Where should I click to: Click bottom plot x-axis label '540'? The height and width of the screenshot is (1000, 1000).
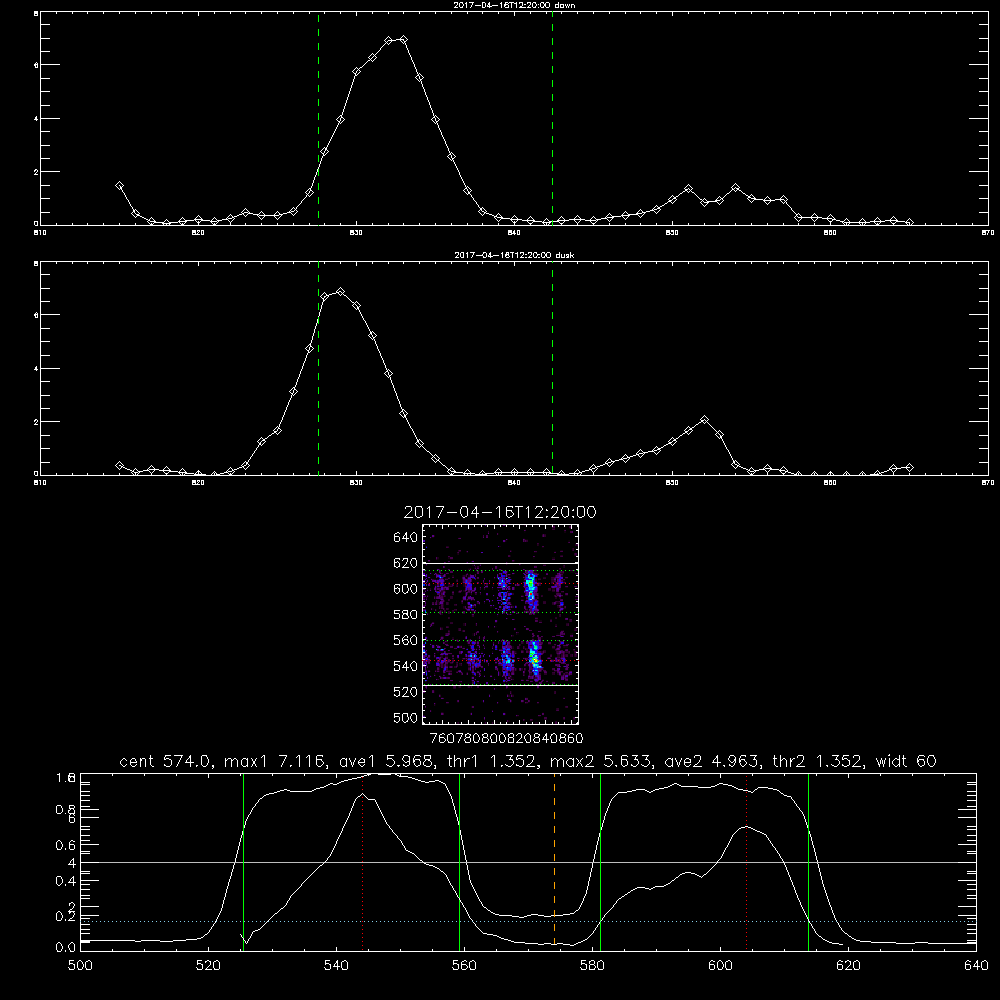point(336,966)
